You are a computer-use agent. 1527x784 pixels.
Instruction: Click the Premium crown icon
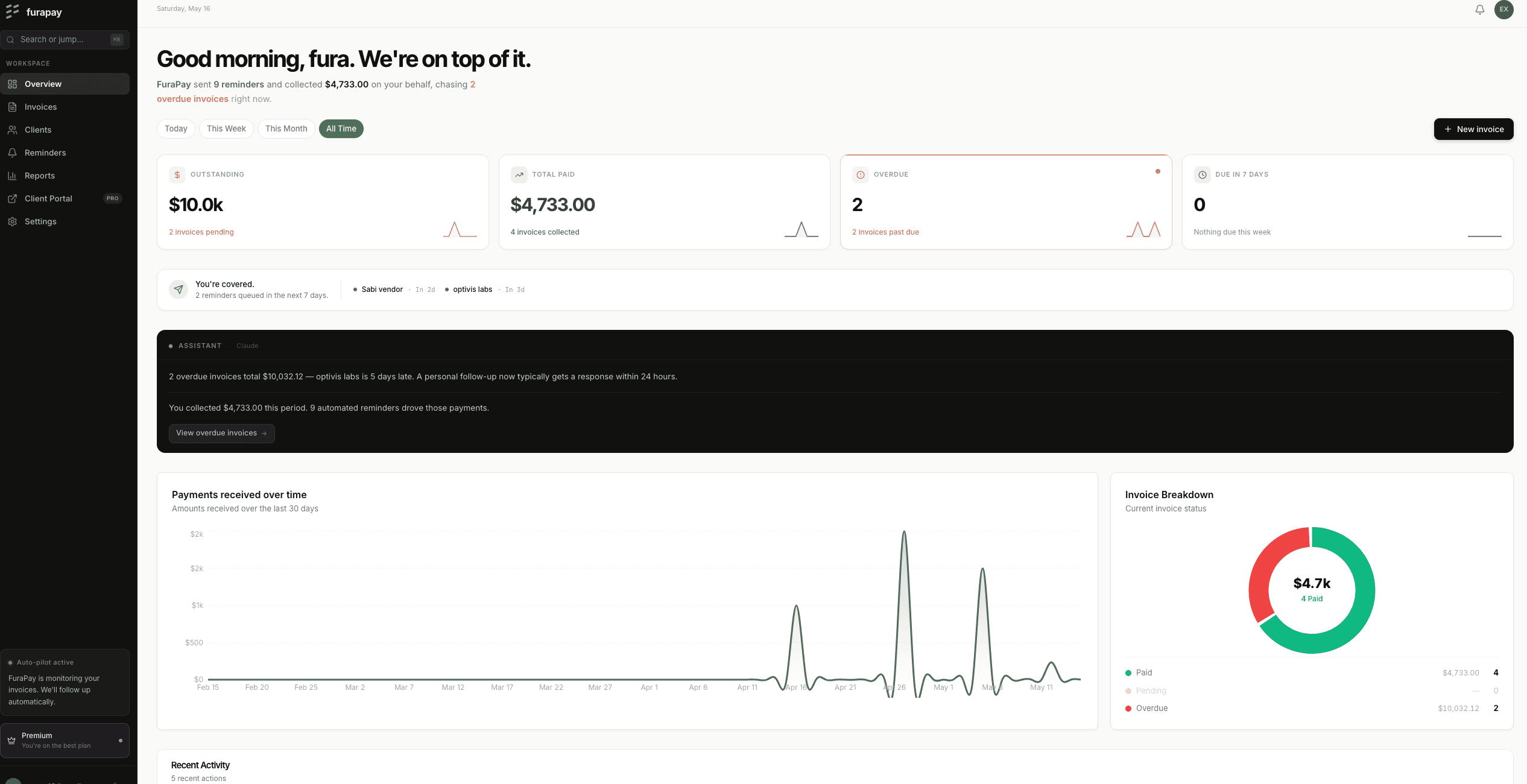(11, 741)
